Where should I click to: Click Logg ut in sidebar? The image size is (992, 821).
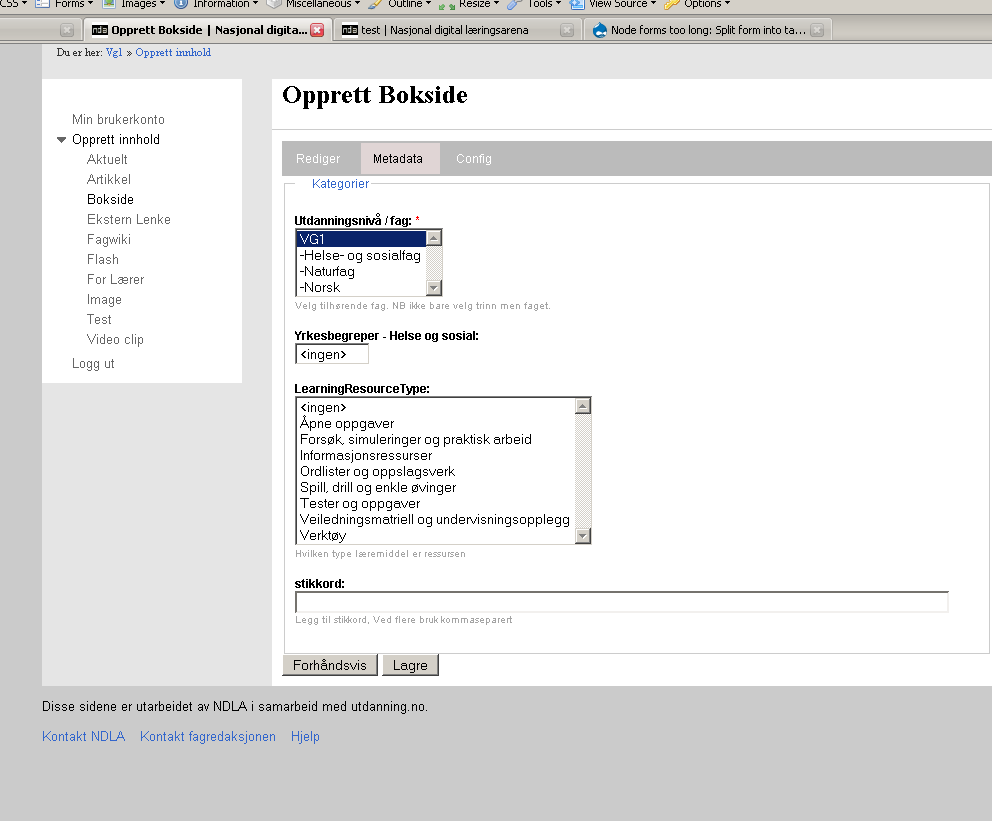[93, 364]
